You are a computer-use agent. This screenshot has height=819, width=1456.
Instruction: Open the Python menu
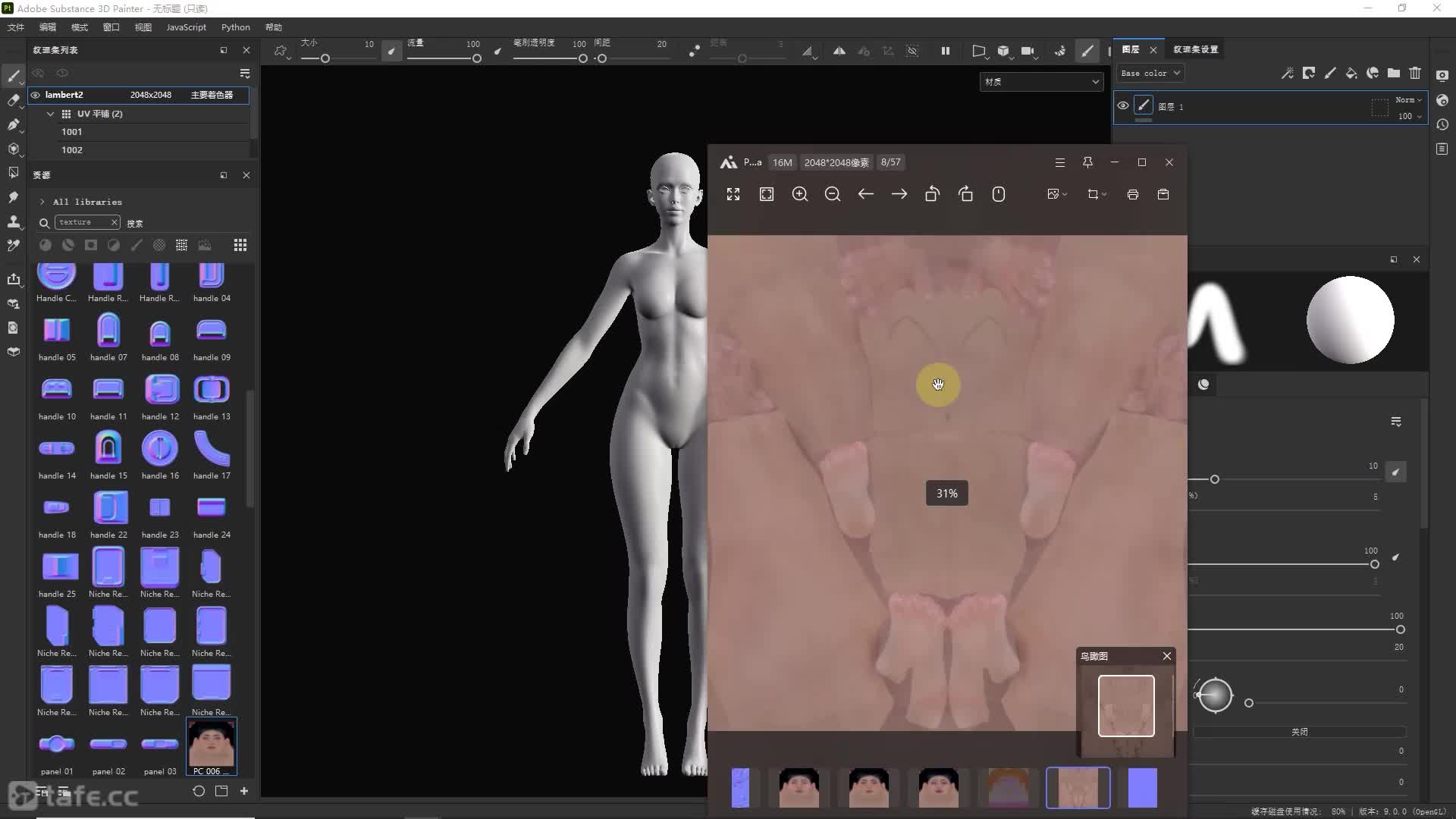(235, 27)
